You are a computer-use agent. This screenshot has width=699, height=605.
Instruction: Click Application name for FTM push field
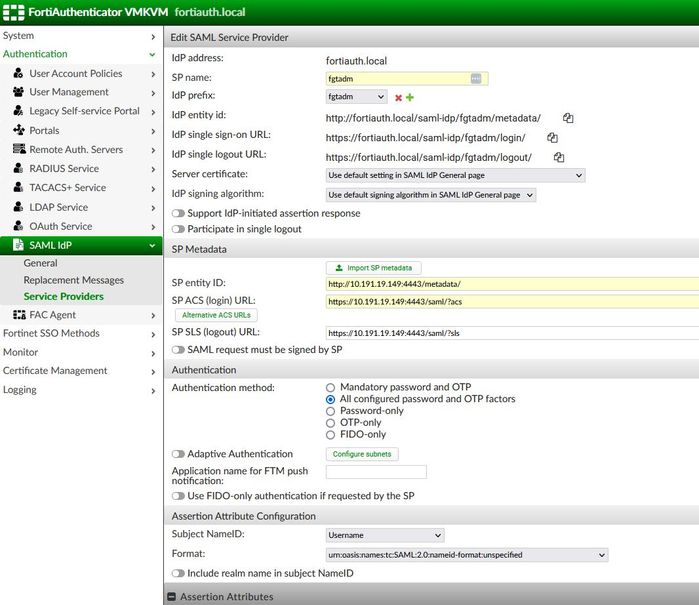point(376,472)
